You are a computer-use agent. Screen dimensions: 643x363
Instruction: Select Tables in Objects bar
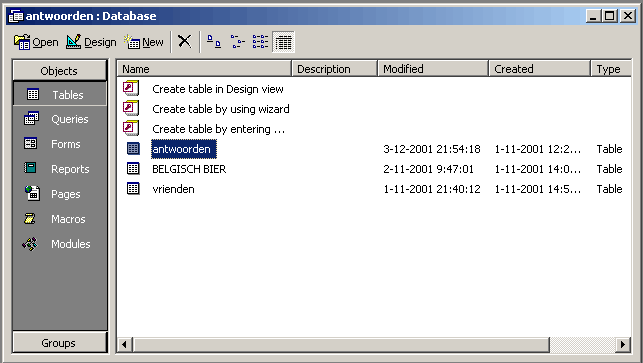pyautogui.click(x=60, y=94)
